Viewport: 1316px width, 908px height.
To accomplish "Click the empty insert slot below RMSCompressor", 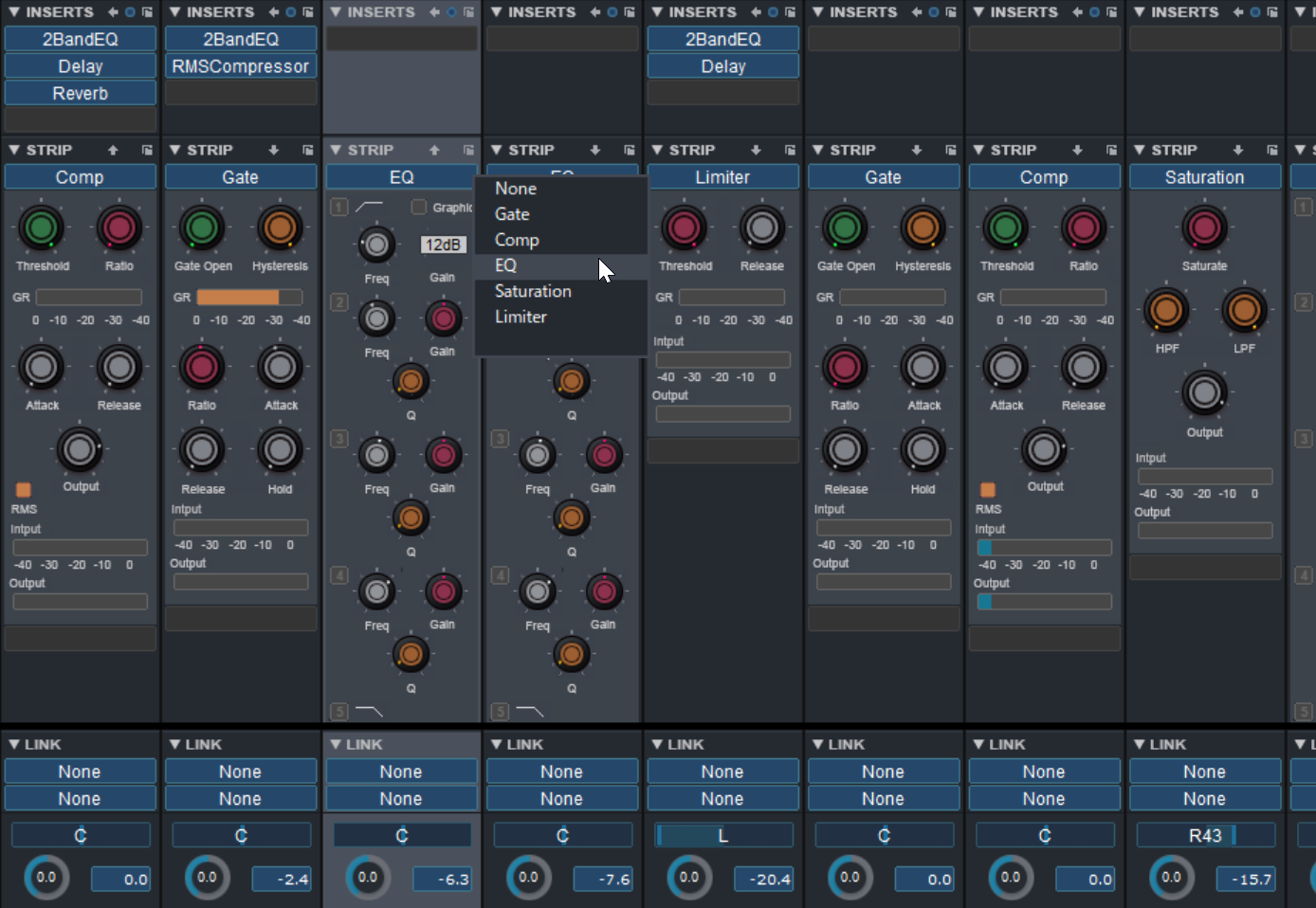I will click(x=241, y=93).
